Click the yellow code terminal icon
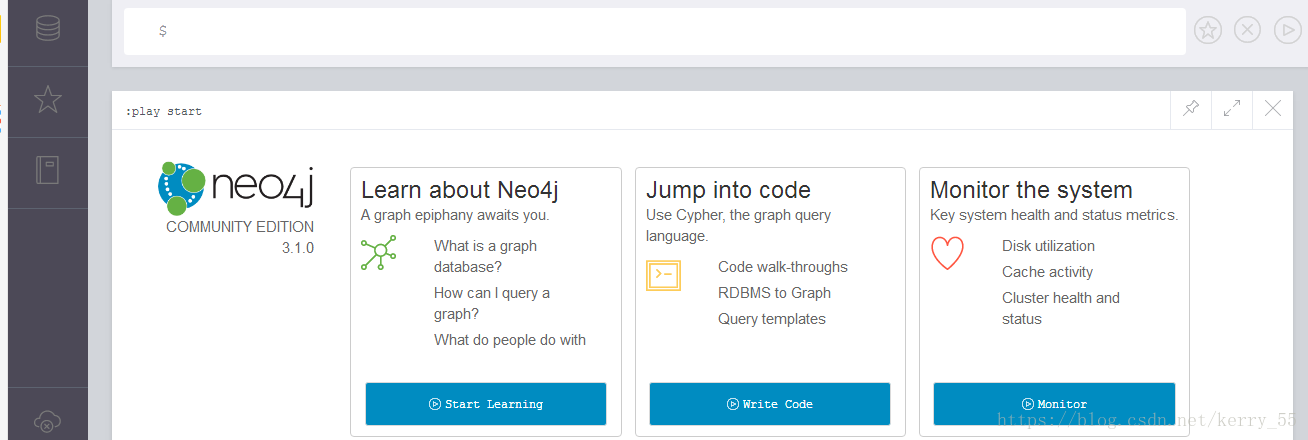Viewport: 1308px width, 440px height. (663, 274)
